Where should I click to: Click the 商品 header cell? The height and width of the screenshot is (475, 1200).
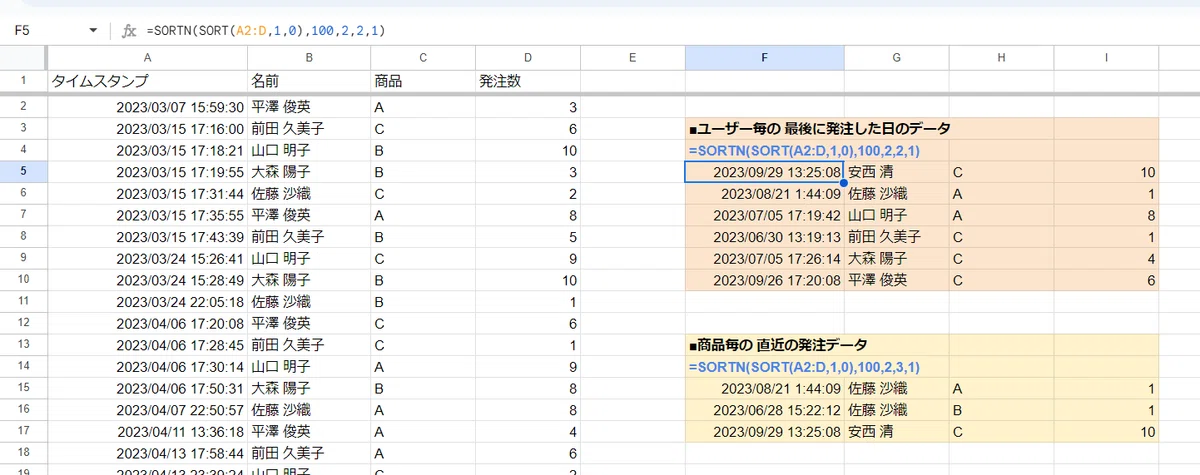pyautogui.click(x=423, y=81)
